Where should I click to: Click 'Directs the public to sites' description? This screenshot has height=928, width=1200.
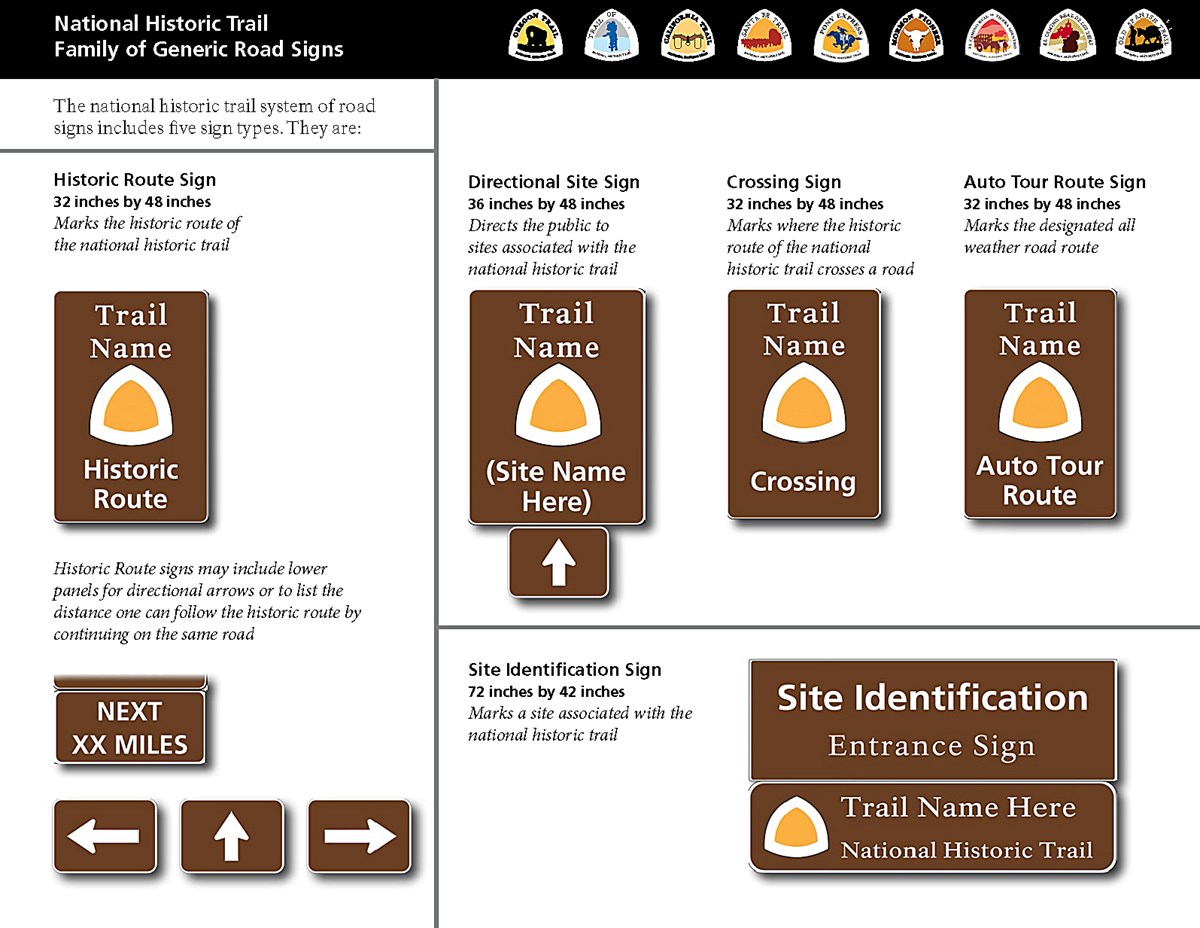552,247
